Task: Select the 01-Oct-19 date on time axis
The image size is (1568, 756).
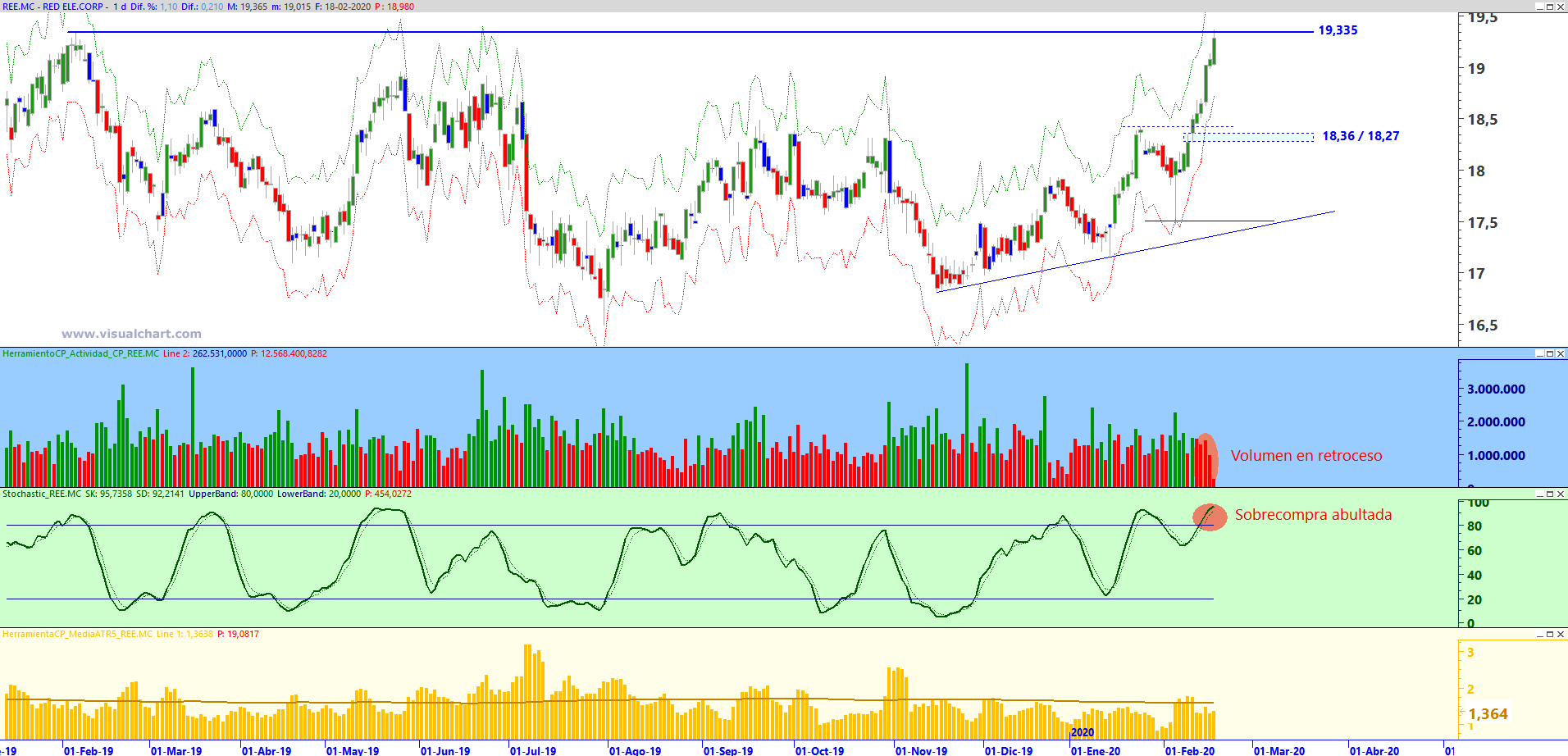Action: coord(820,750)
